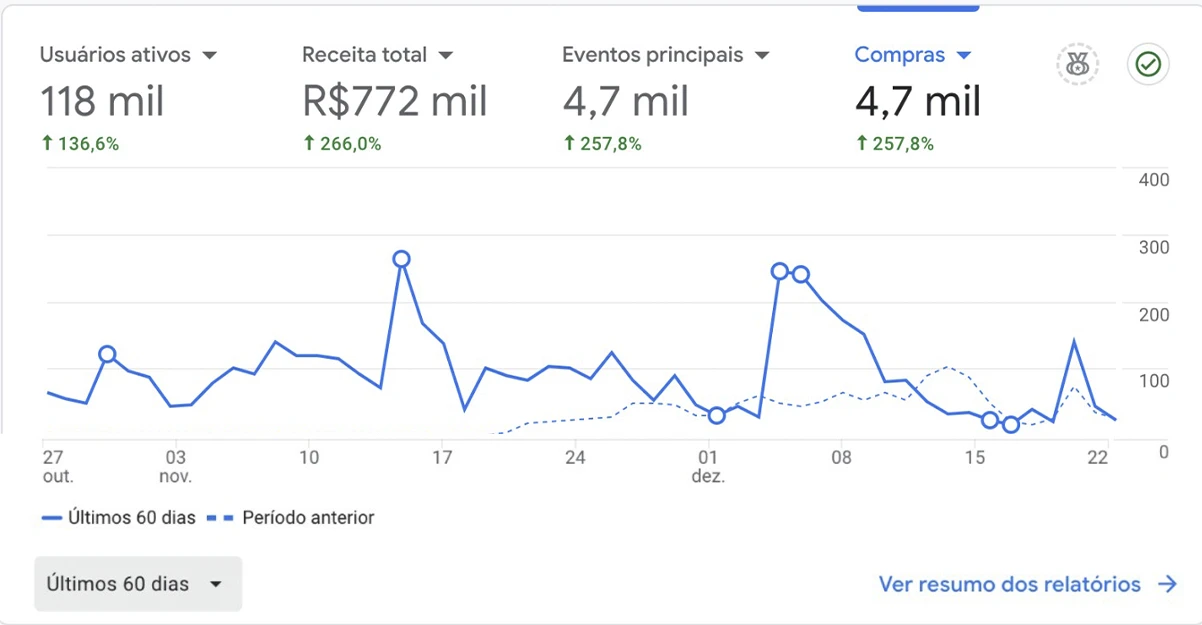Screen dimensions: 1202x625
Task: Expand the Eventos principais dropdown arrow
Action: tap(762, 56)
